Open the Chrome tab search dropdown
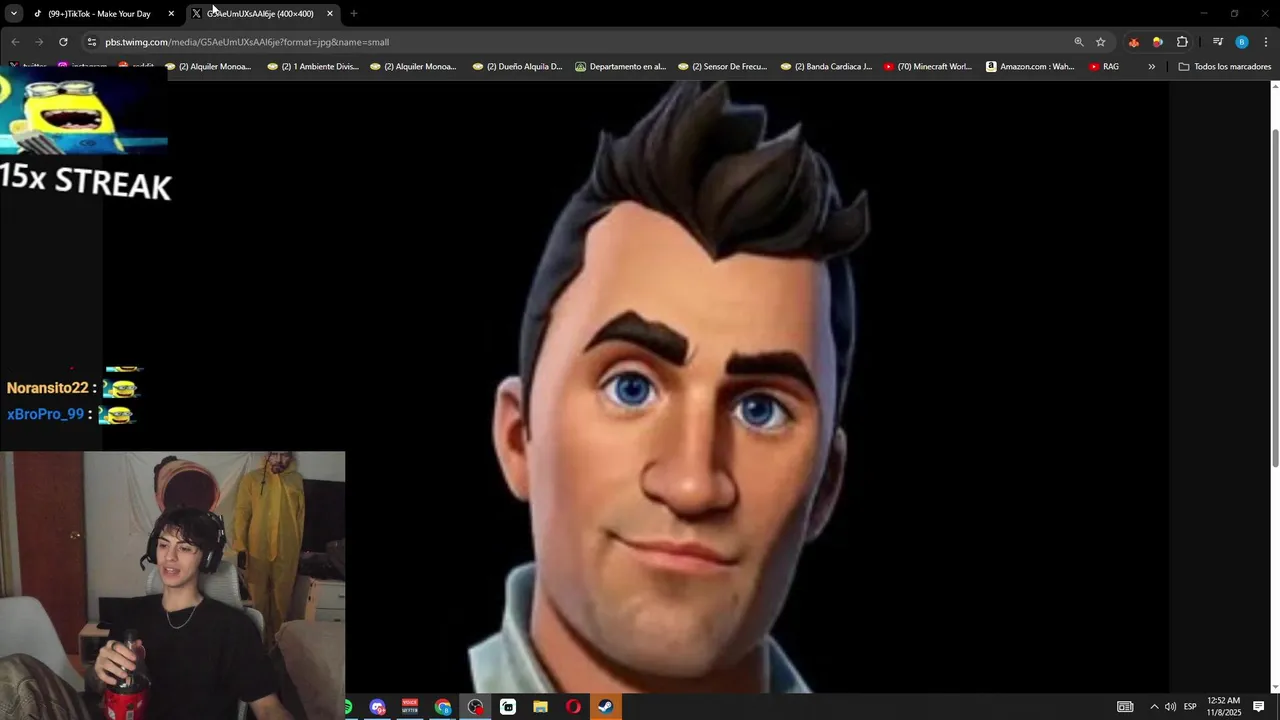1280x720 pixels. coord(14,14)
